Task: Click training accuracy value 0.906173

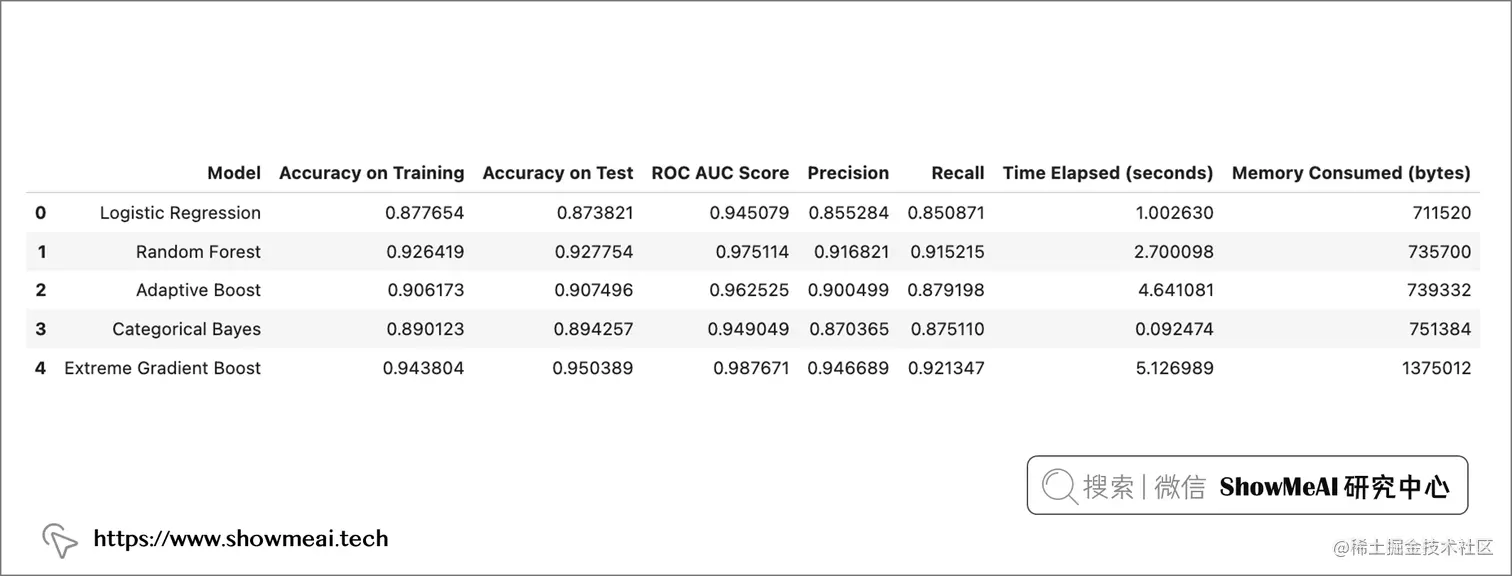Action: coord(425,290)
